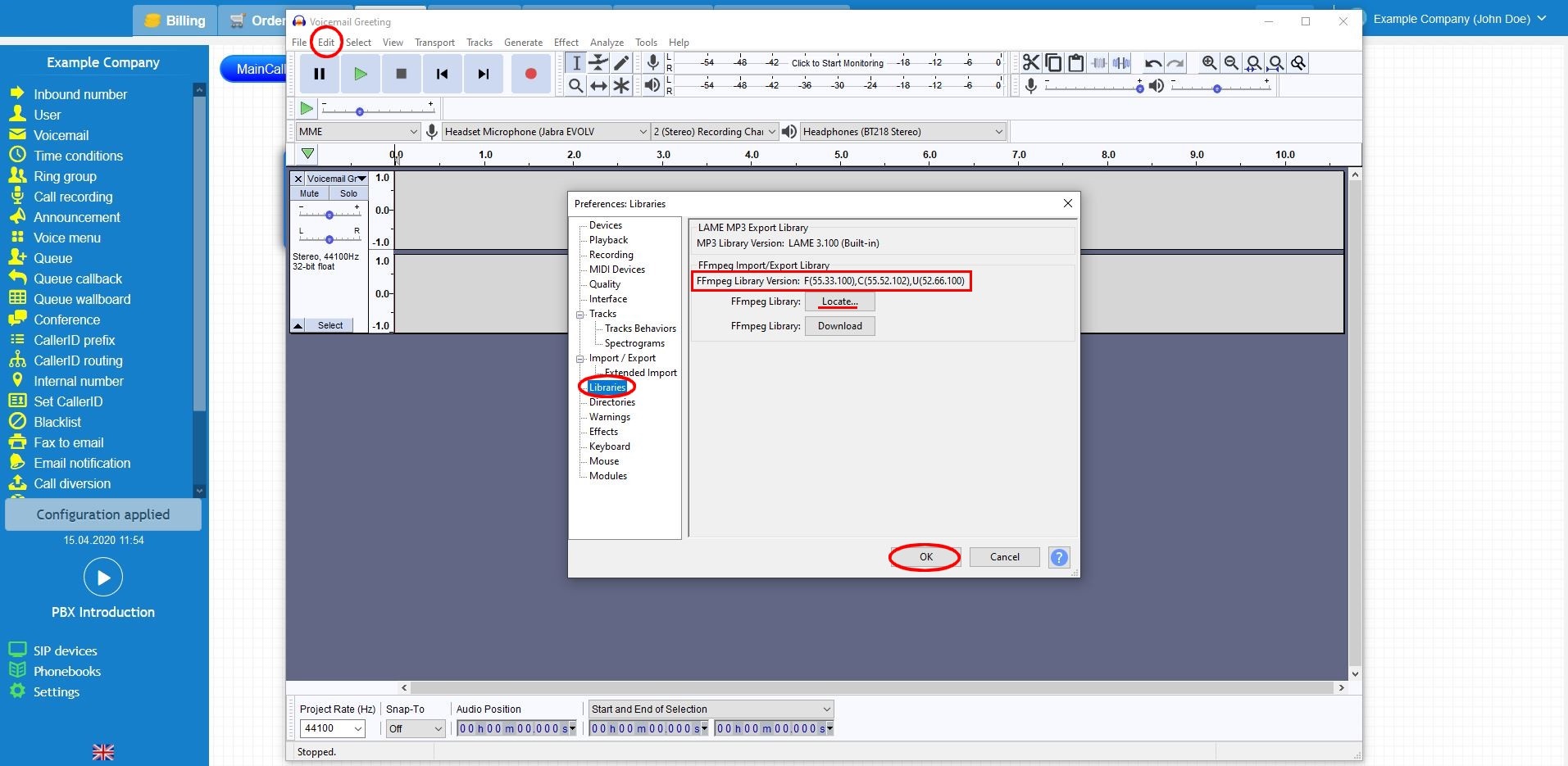This screenshot has height=766, width=1568.
Task: Click the Trim audio icon
Action: coord(1099,63)
